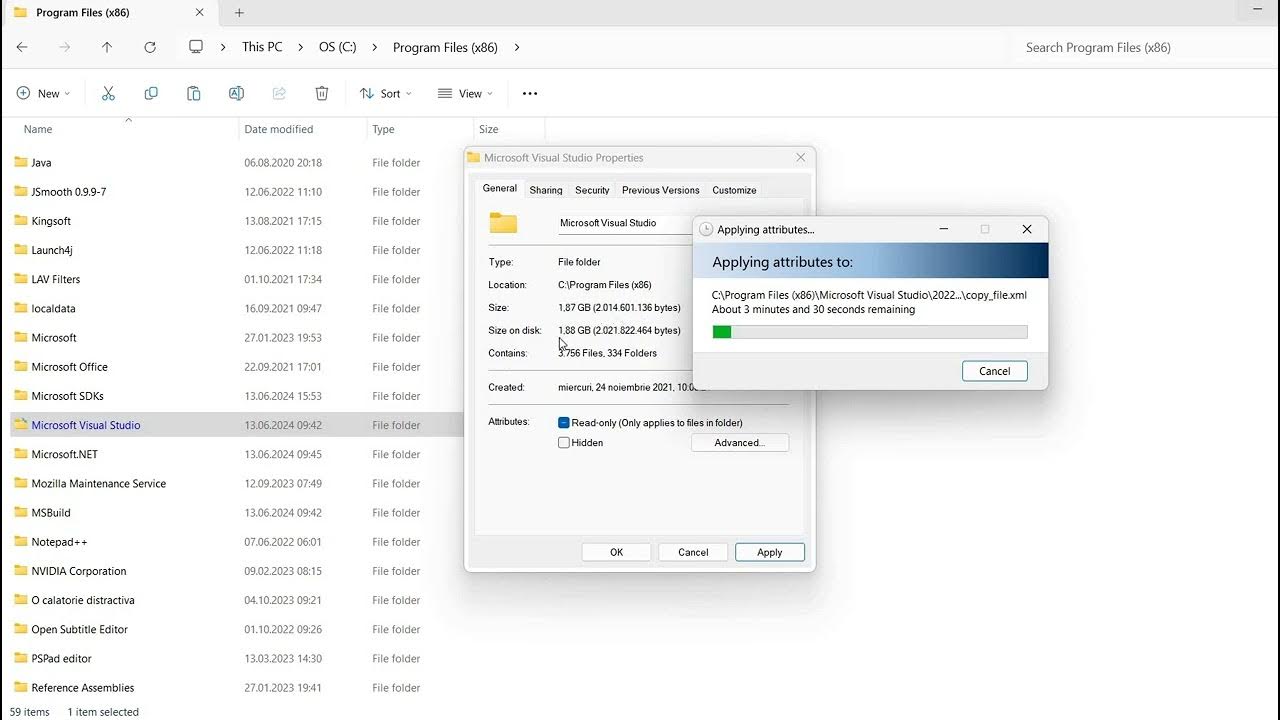Screen dimensions: 1280x720
Task: Open the See more ellipsis menu
Action: (x=530, y=93)
